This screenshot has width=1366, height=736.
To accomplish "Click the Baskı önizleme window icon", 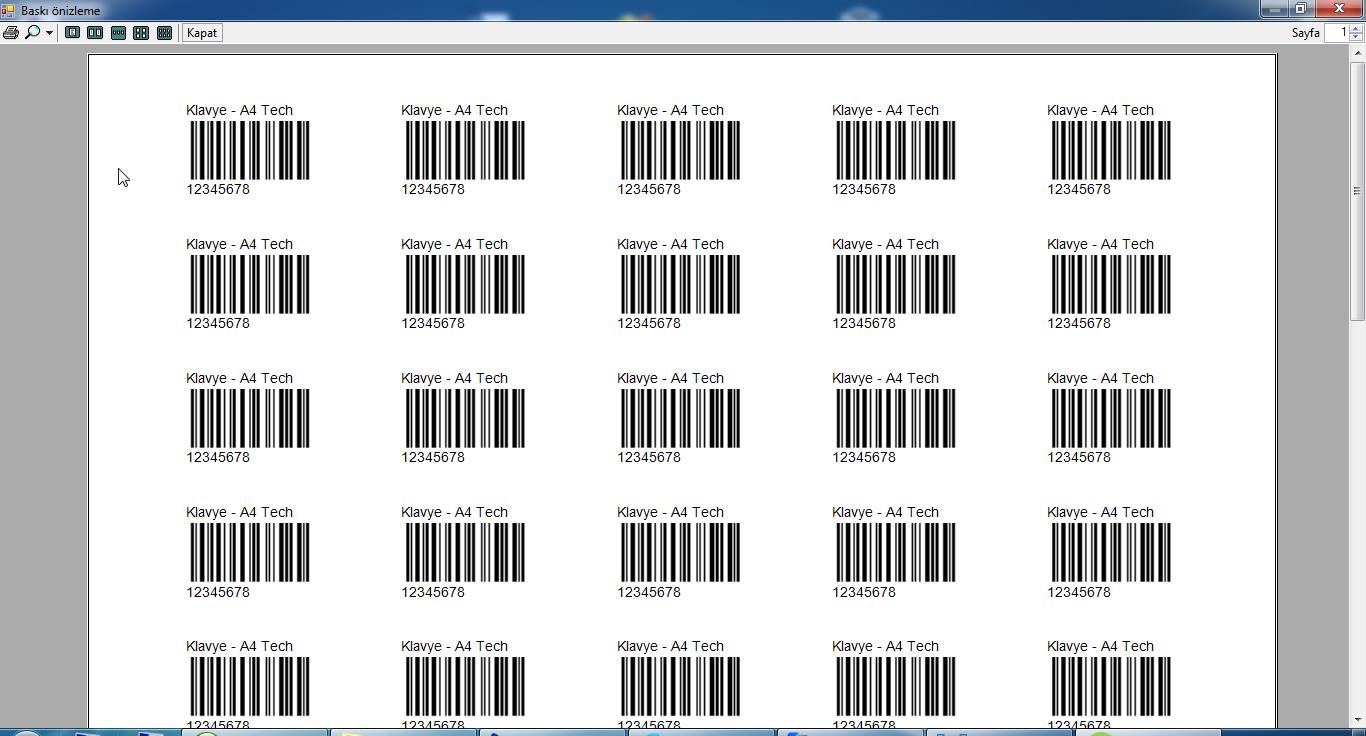I will point(8,10).
